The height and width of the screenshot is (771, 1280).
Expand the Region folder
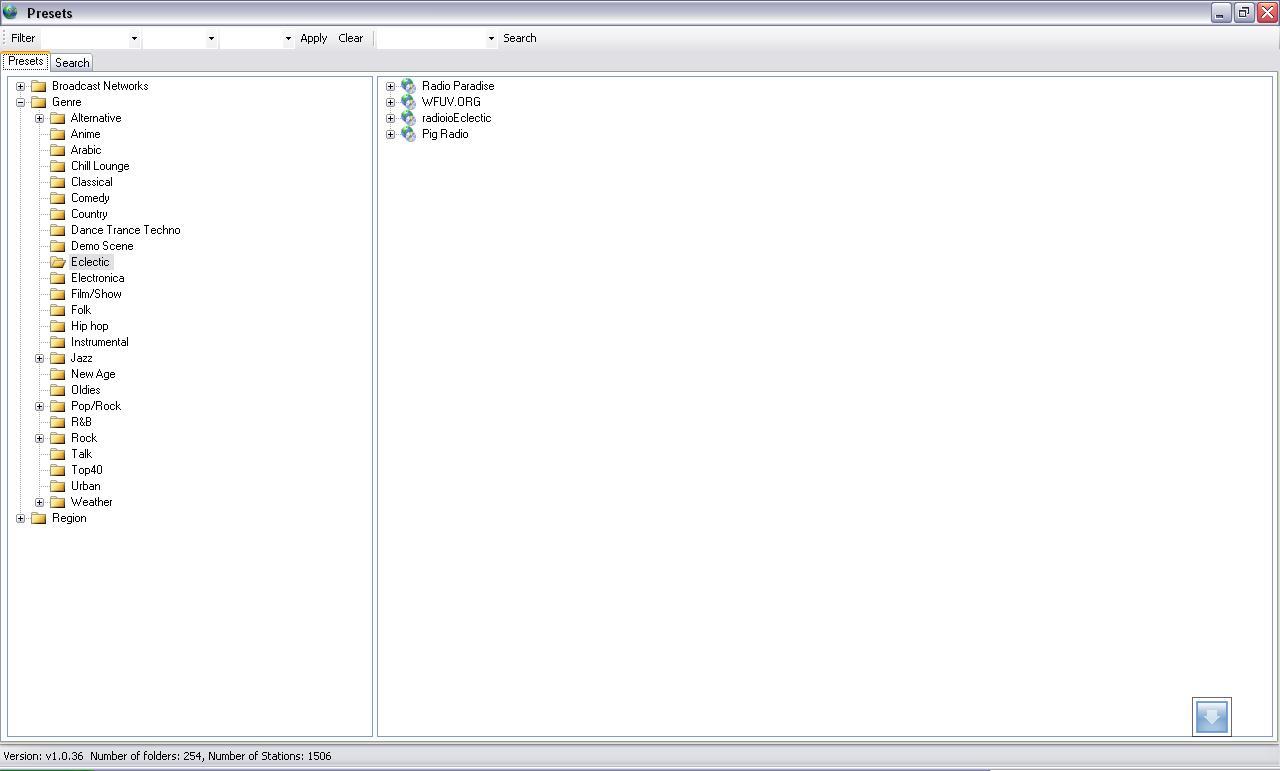21,518
